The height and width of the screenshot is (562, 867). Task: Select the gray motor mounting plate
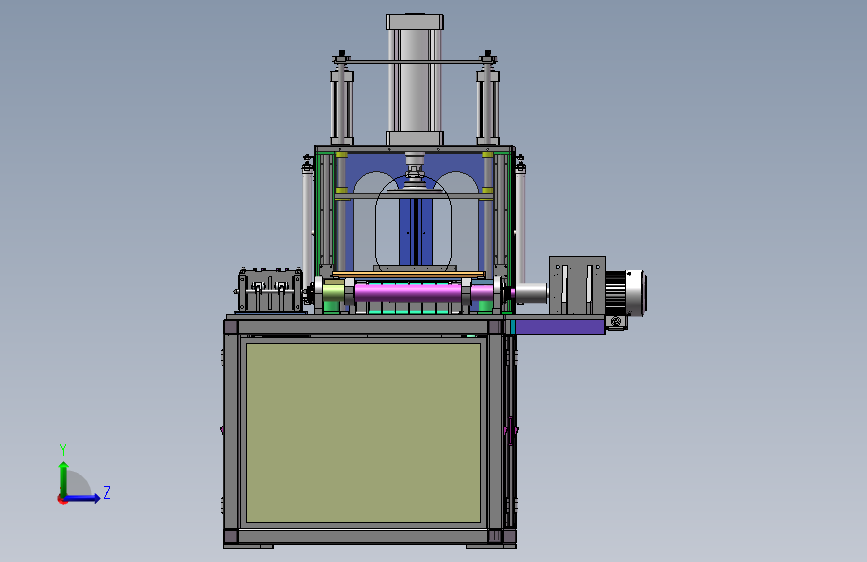(577, 285)
